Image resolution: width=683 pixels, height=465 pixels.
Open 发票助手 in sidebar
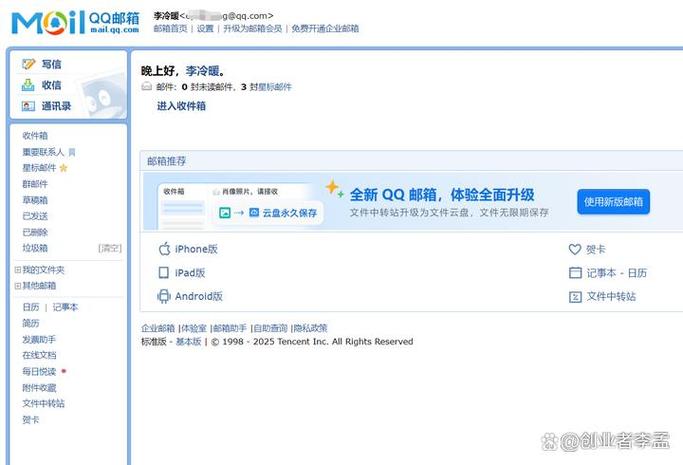tap(39, 339)
